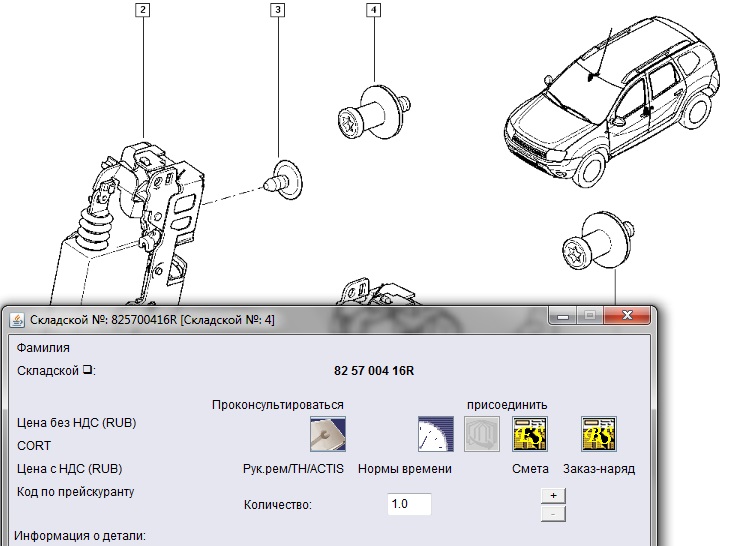The width and height of the screenshot is (742, 546).
Task: Minimize the part info dialog window
Action: [564, 317]
